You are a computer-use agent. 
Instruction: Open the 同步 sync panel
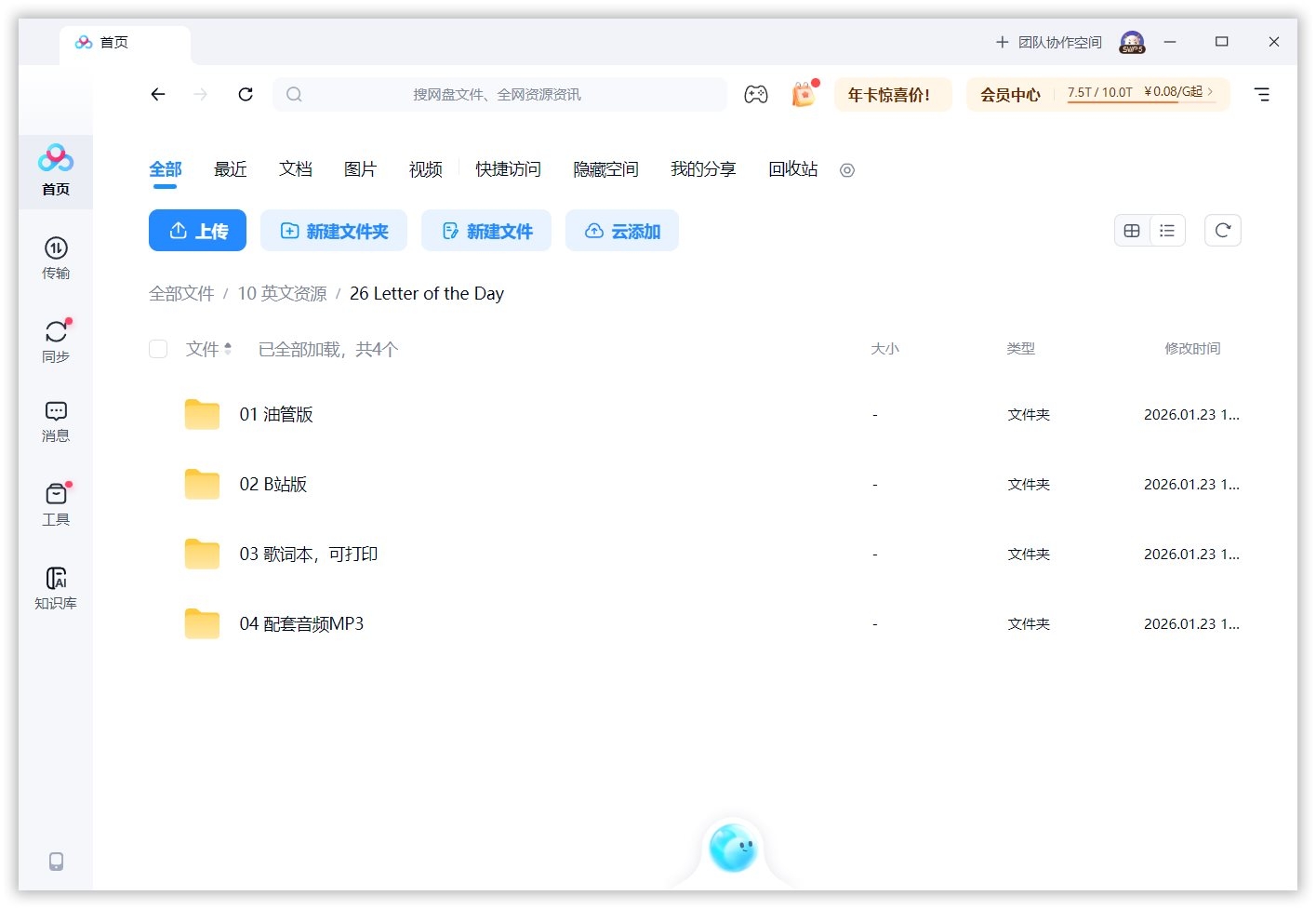pos(56,341)
